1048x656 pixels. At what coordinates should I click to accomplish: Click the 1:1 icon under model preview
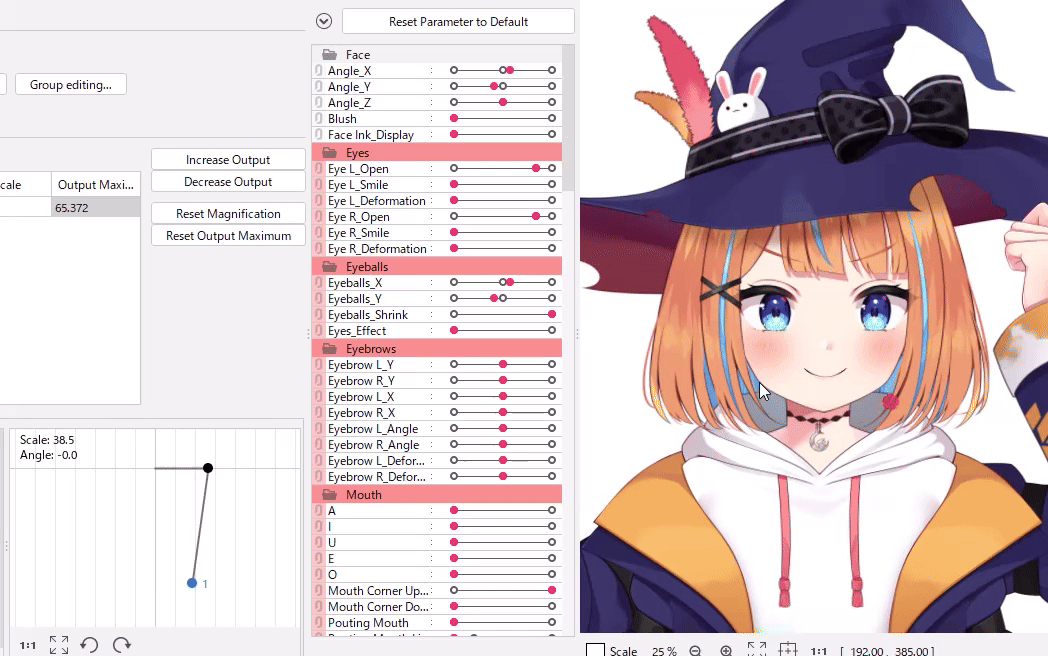tap(819, 651)
